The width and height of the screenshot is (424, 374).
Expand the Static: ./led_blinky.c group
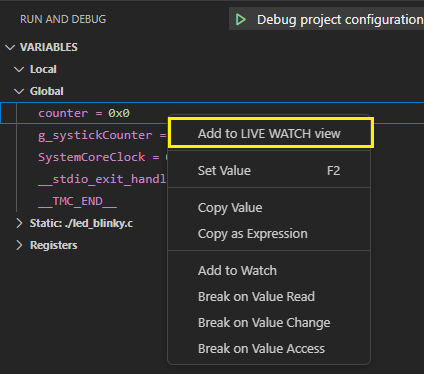19,223
